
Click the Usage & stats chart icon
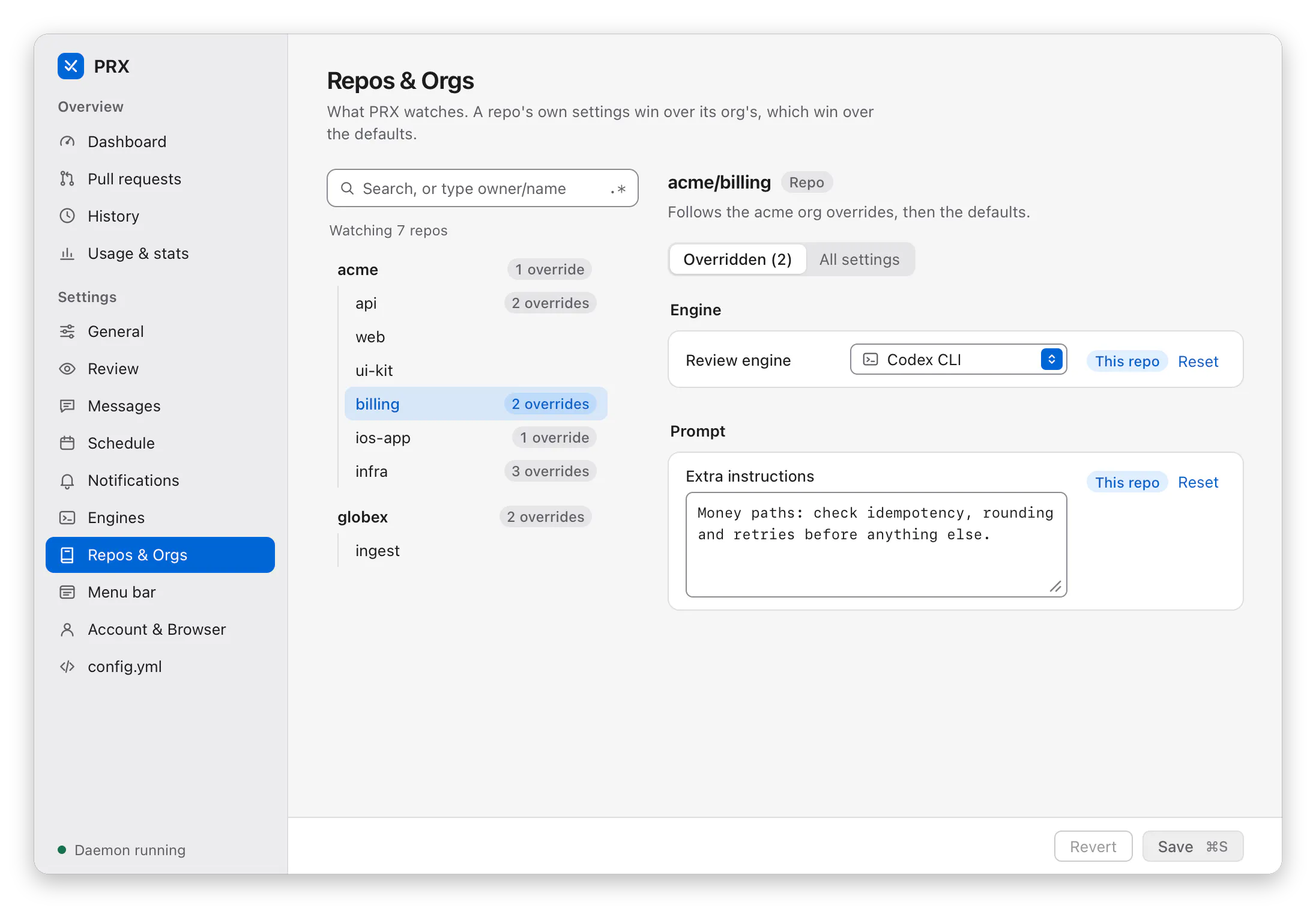[67, 253]
